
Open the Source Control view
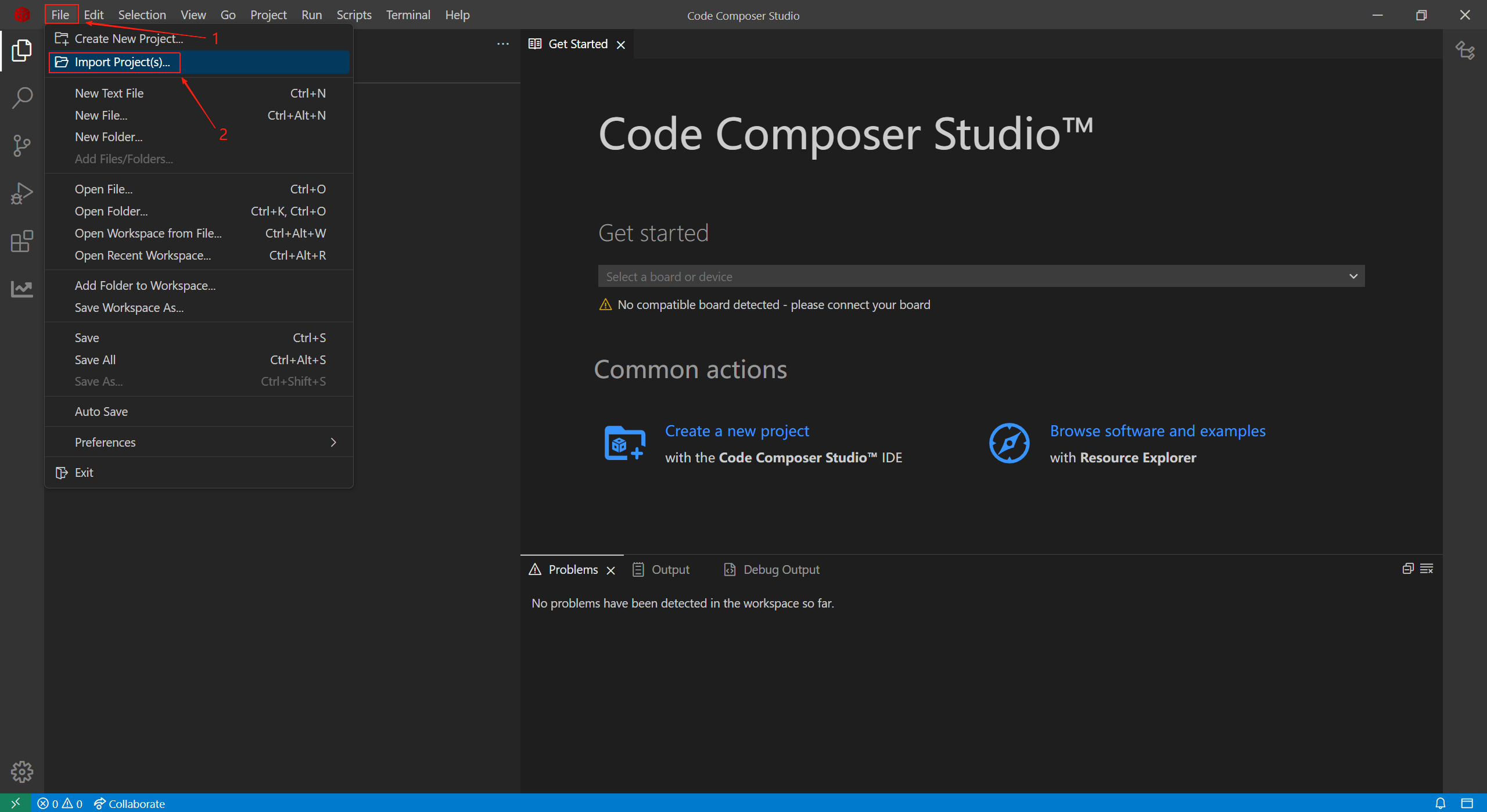pos(21,146)
